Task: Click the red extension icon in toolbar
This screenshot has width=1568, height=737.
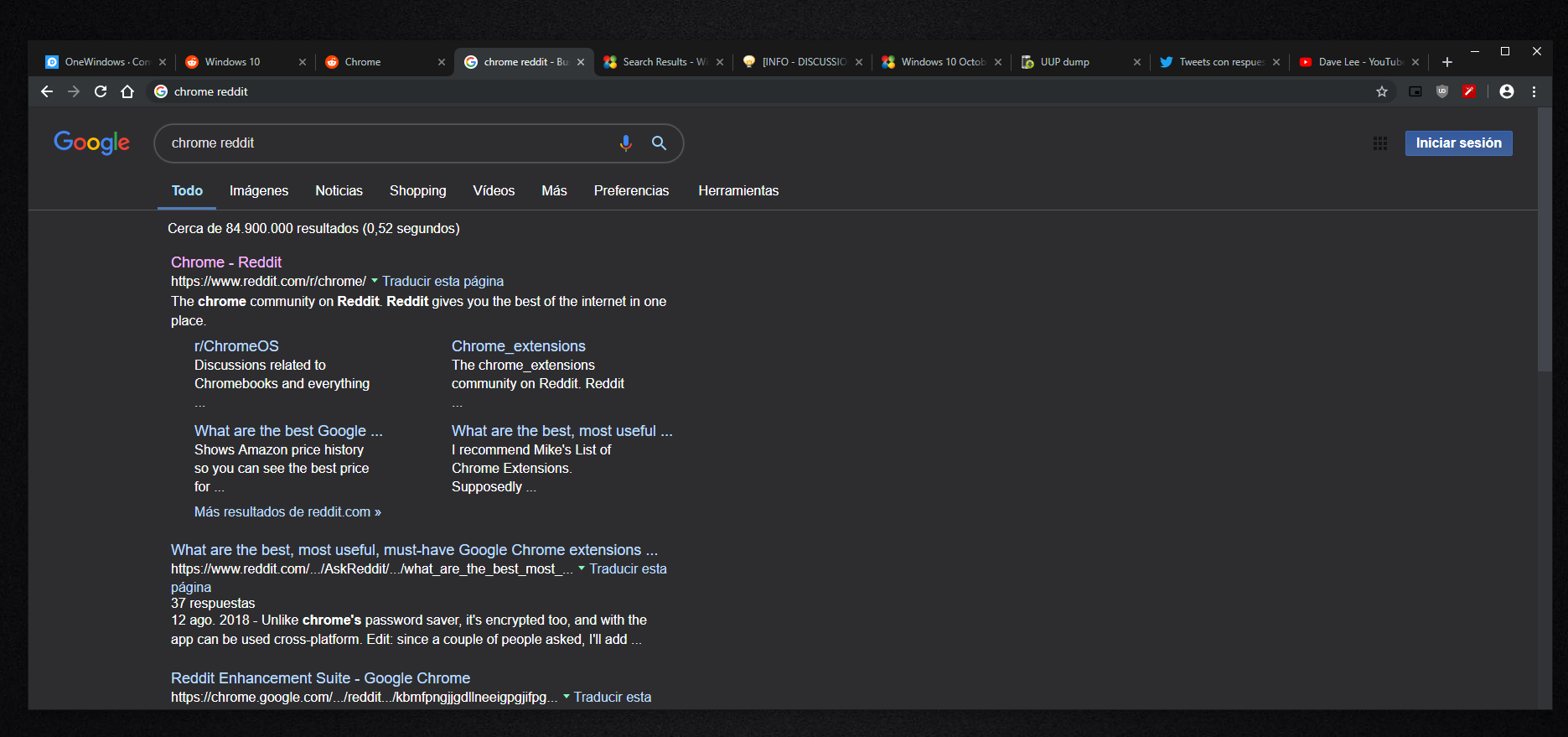Action: click(1469, 91)
